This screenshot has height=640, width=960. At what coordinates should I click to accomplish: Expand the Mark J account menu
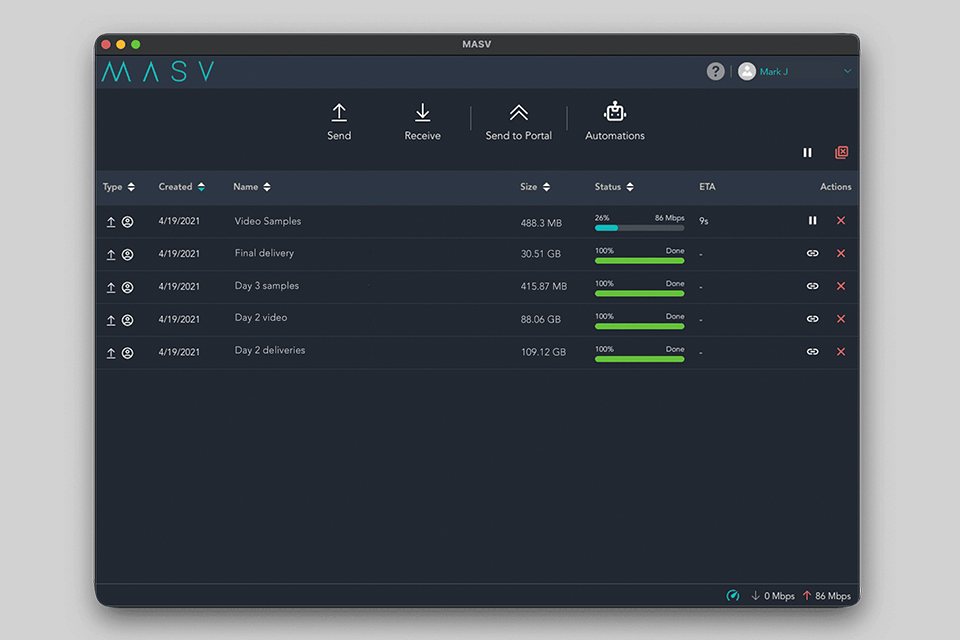(x=847, y=72)
